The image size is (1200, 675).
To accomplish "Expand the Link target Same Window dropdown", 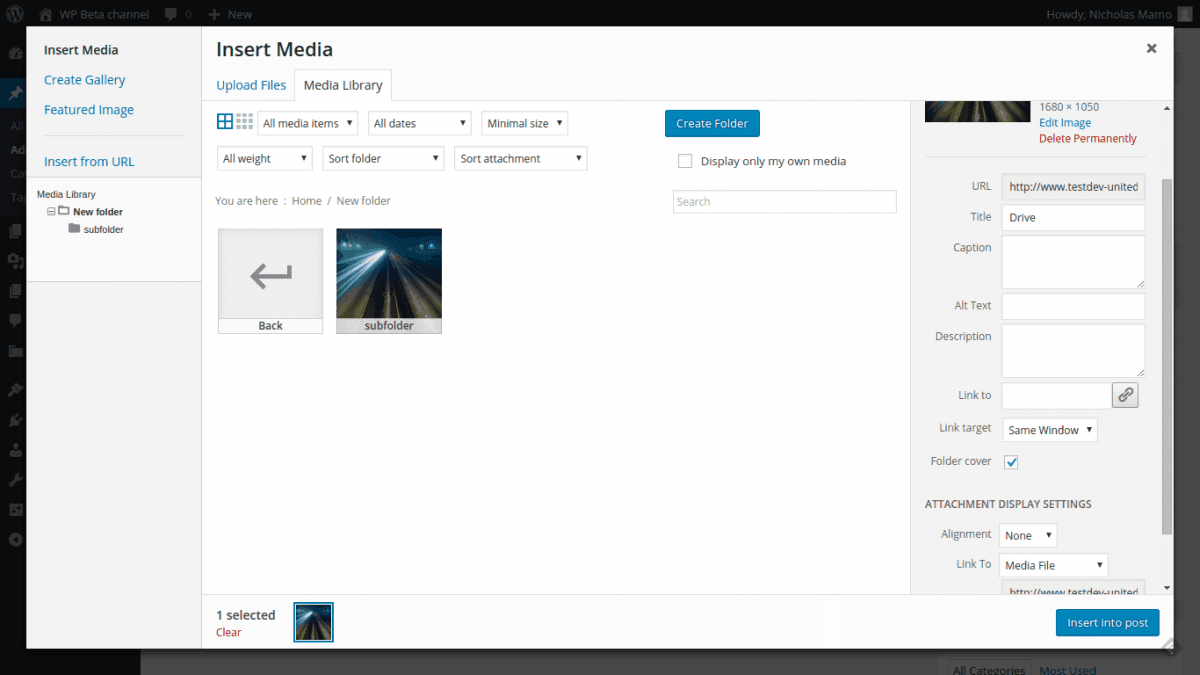I will click(1049, 430).
